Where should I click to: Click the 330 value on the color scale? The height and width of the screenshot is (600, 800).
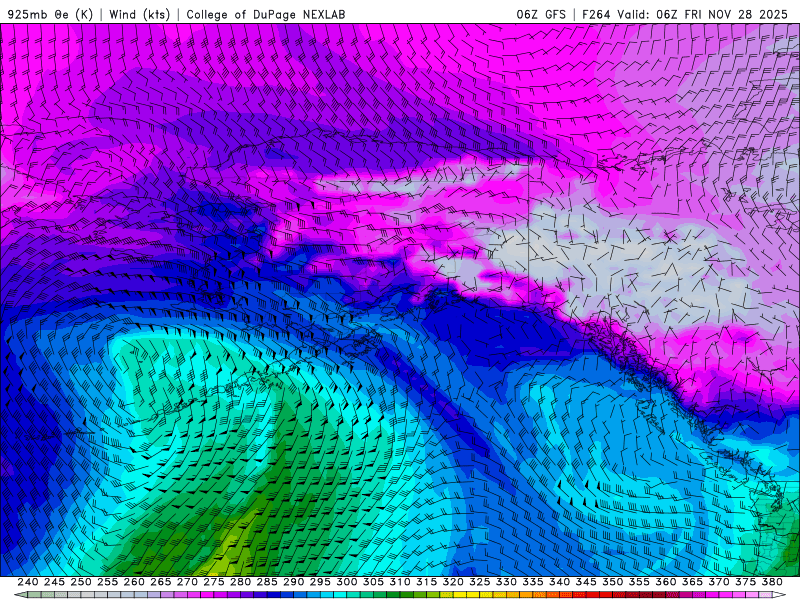(506, 582)
